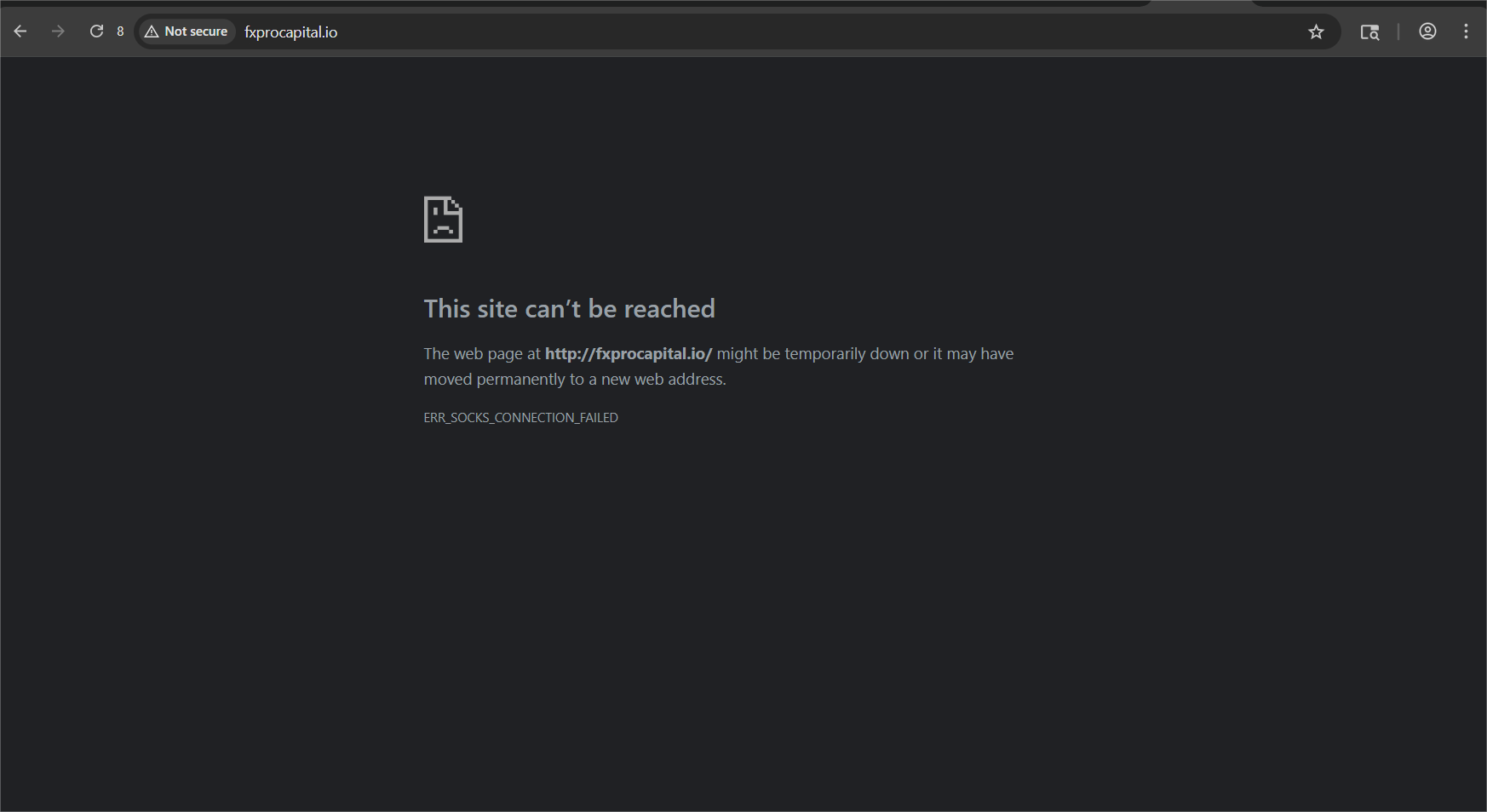Click the warning triangle security icon

pos(152,31)
